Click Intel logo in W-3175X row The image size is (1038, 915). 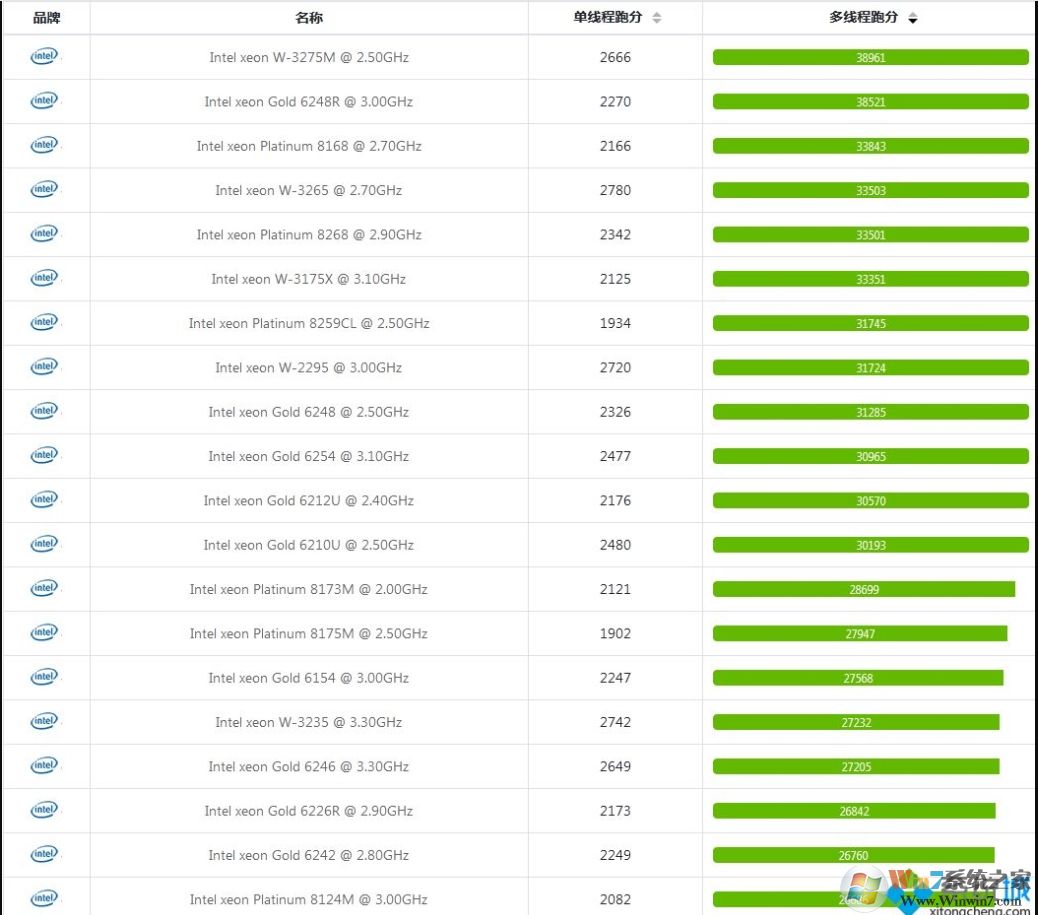coord(45,278)
